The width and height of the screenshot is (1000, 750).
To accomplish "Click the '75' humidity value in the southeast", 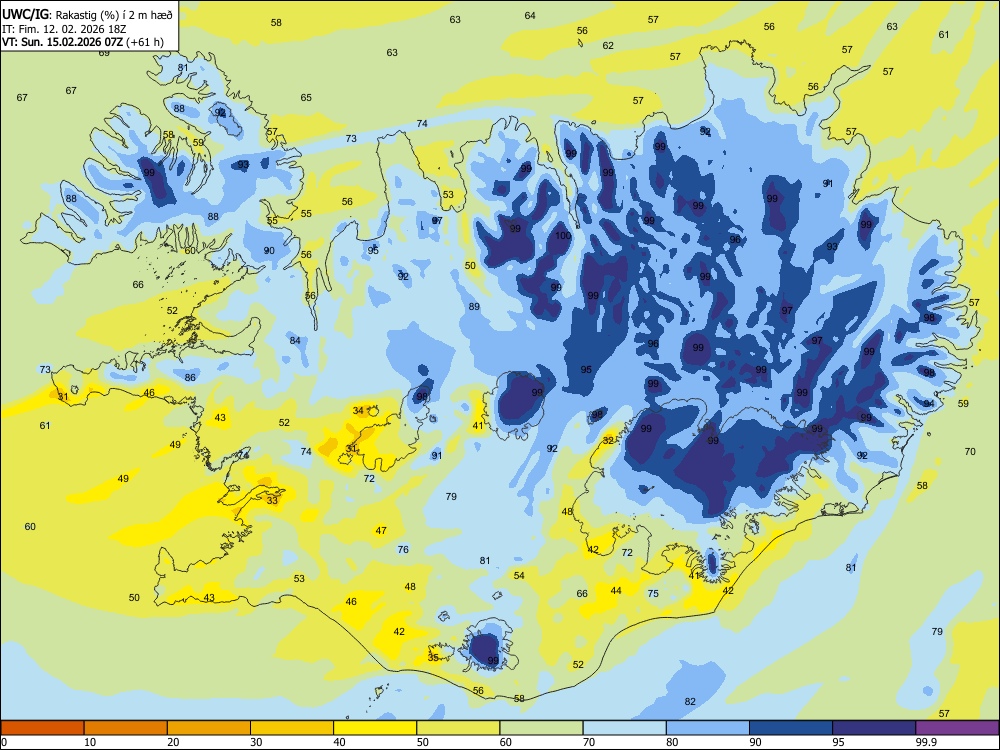I will (653, 593).
